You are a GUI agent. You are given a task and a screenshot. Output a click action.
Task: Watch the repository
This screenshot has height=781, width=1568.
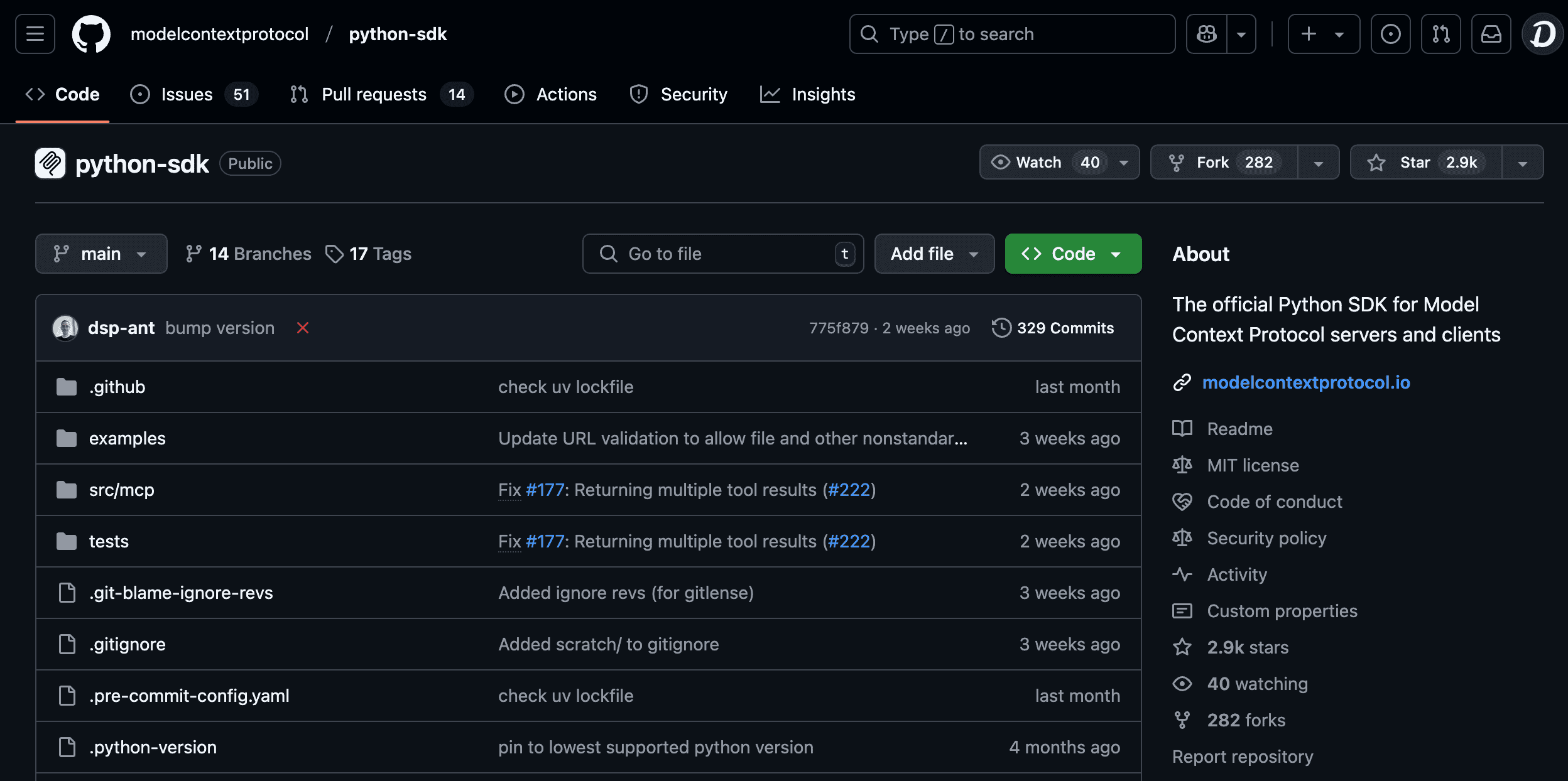(x=1043, y=162)
